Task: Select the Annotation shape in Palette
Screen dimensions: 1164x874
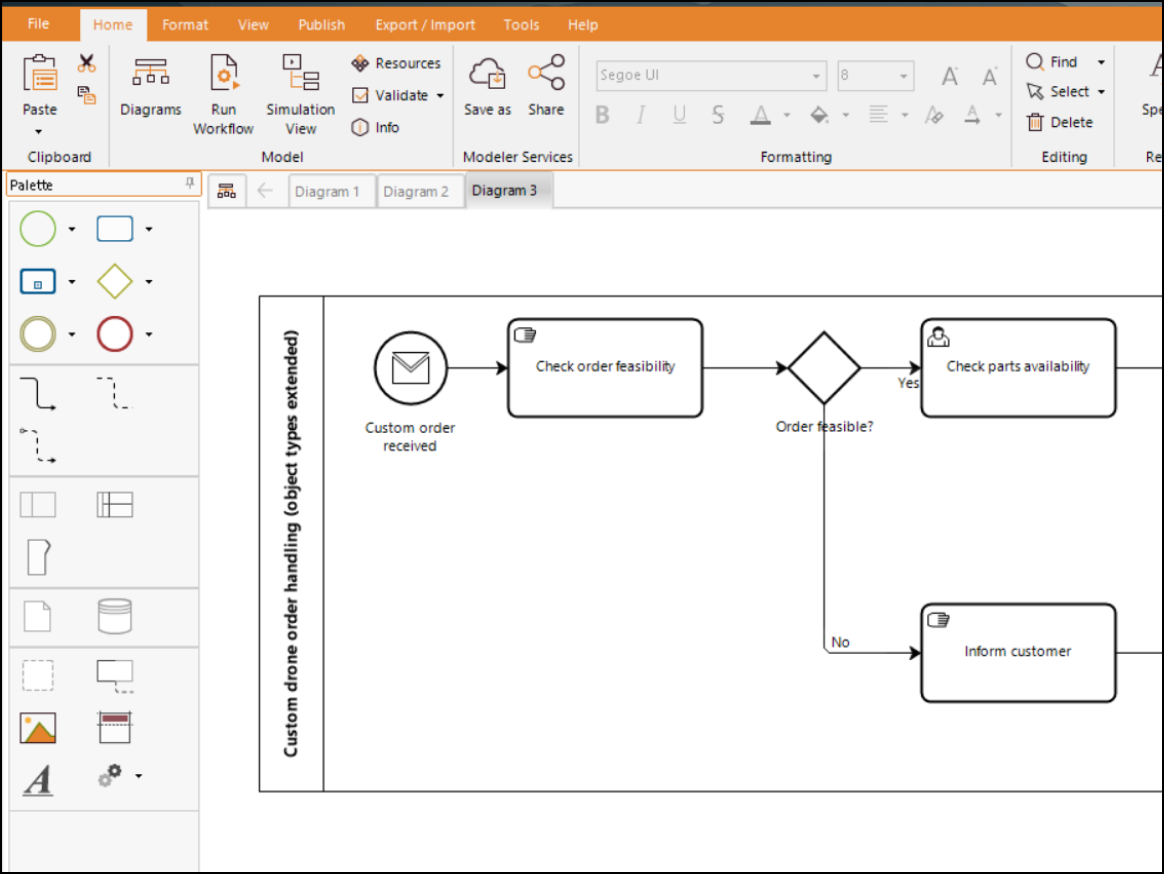Action: tap(114, 676)
